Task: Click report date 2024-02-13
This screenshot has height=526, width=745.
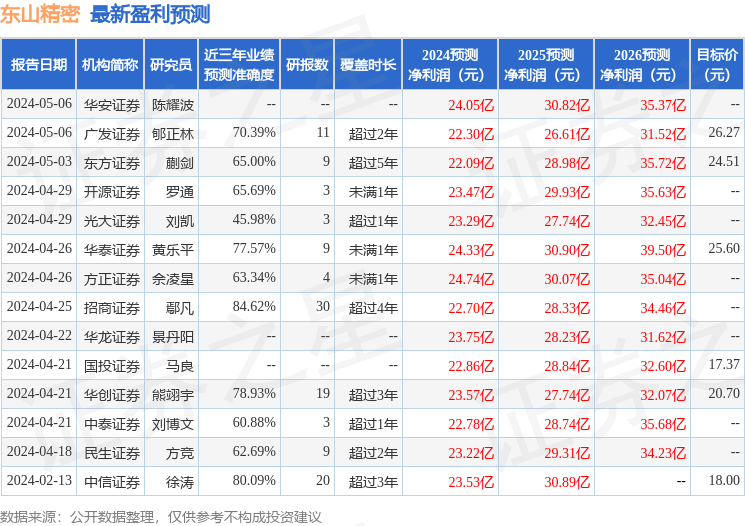Action: point(39,480)
